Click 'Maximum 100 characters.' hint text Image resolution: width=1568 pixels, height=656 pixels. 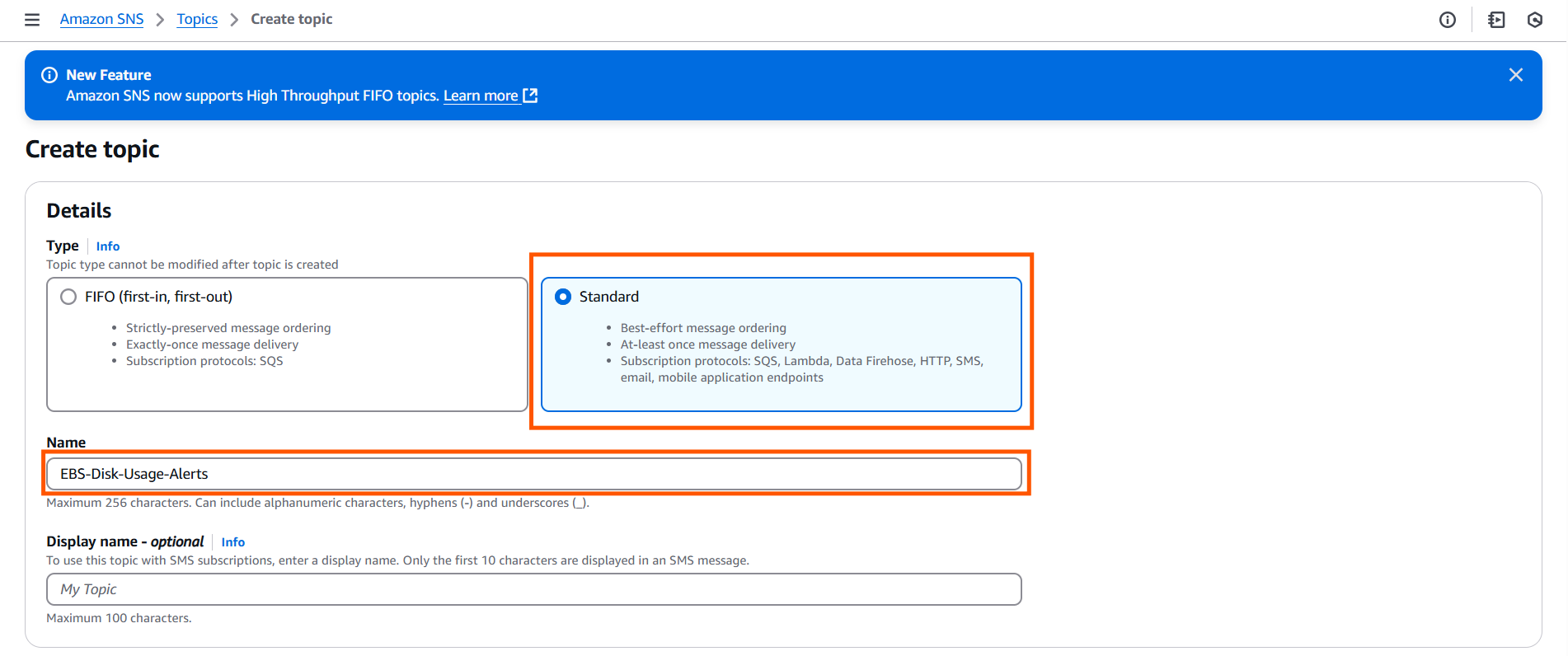(x=119, y=618)
